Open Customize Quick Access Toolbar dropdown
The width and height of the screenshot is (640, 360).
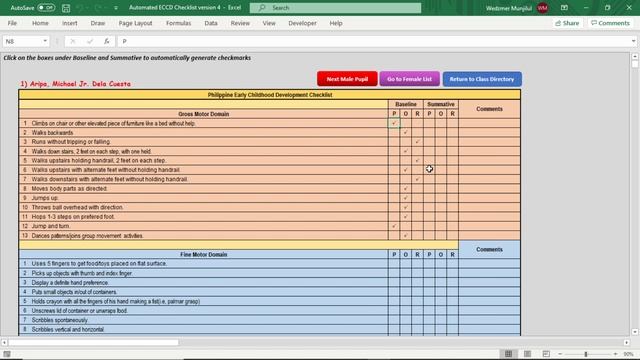tap(116, 8)
